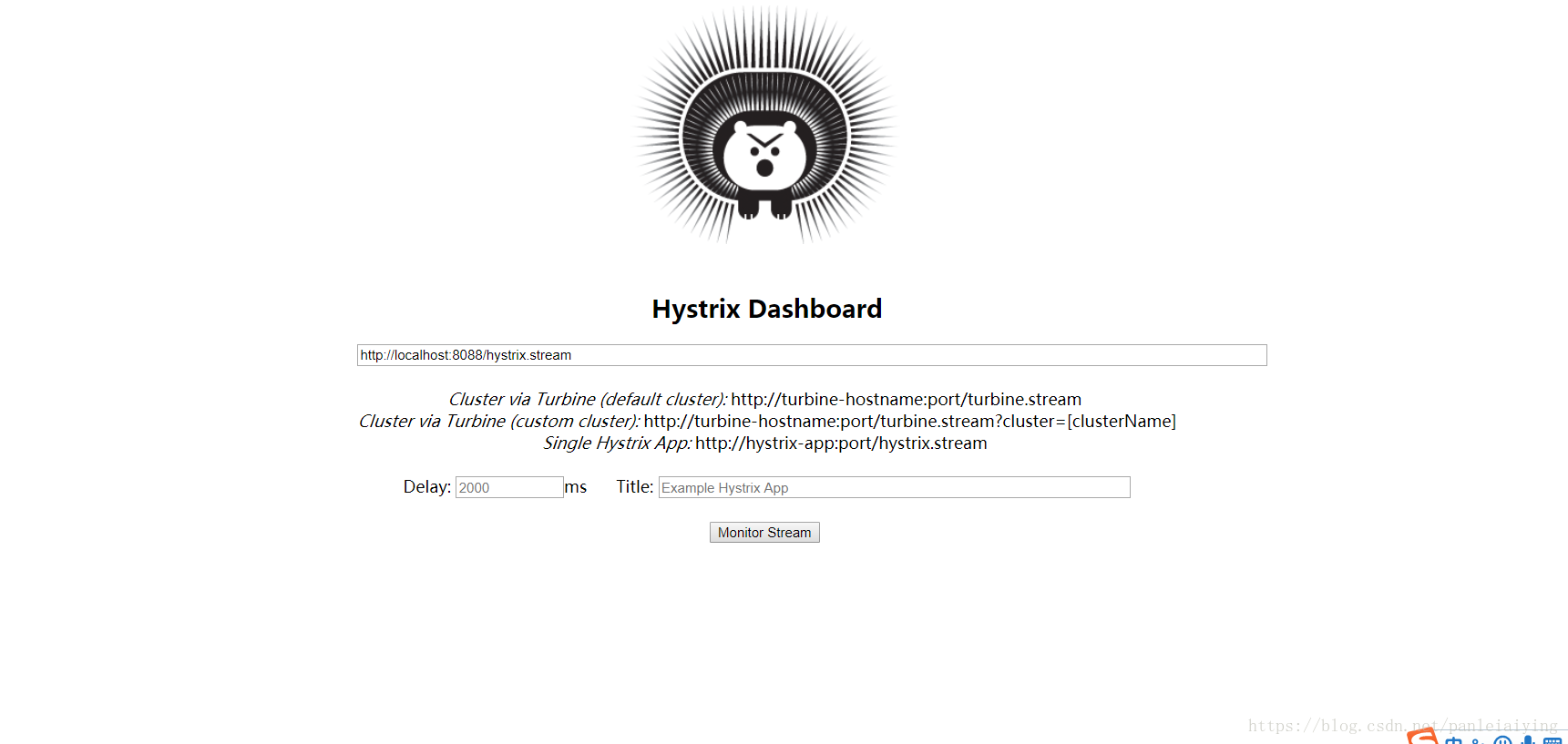This screenshot has width=1568, height=744.
Task: Click the turbine.stream?cluster=[clusterName] example URL
Action: pyautogui.click(x=910, y=421)
